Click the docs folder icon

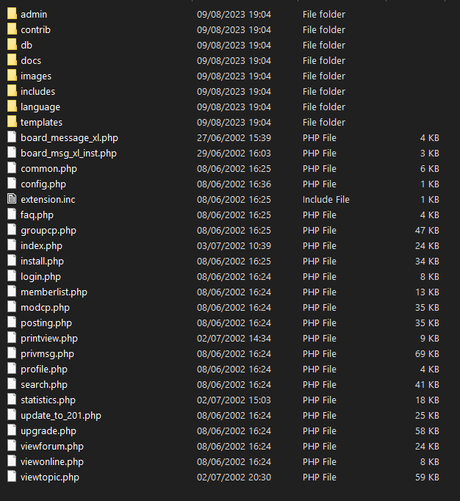12,60
